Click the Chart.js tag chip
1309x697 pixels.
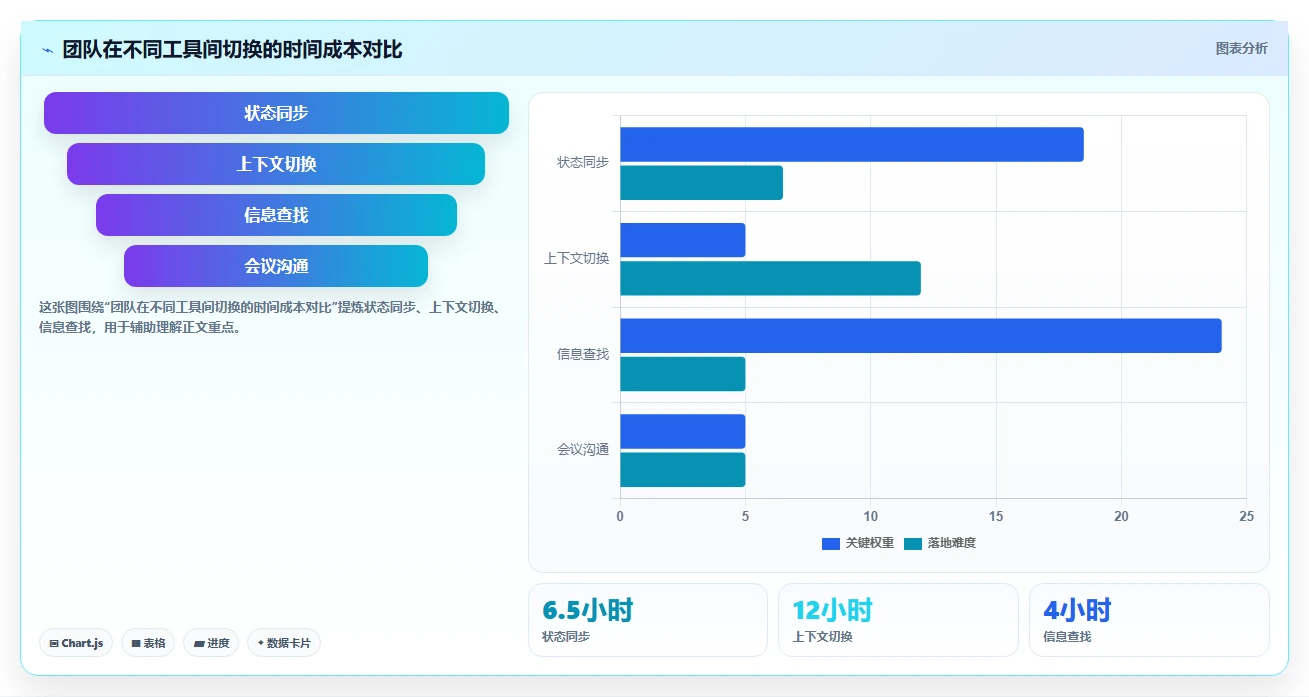(76, 643)
